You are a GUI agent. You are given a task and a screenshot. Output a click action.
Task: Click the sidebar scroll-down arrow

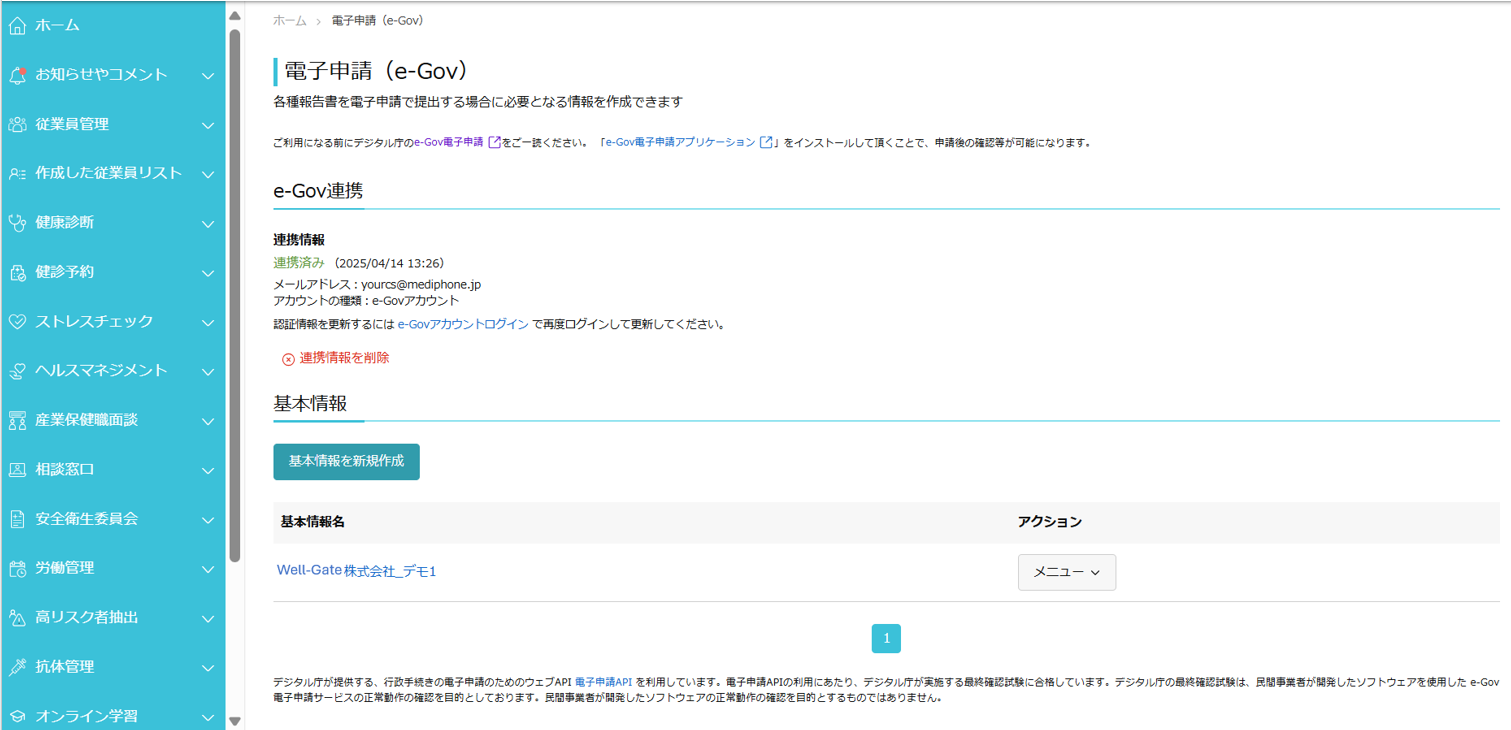[235, 720]
